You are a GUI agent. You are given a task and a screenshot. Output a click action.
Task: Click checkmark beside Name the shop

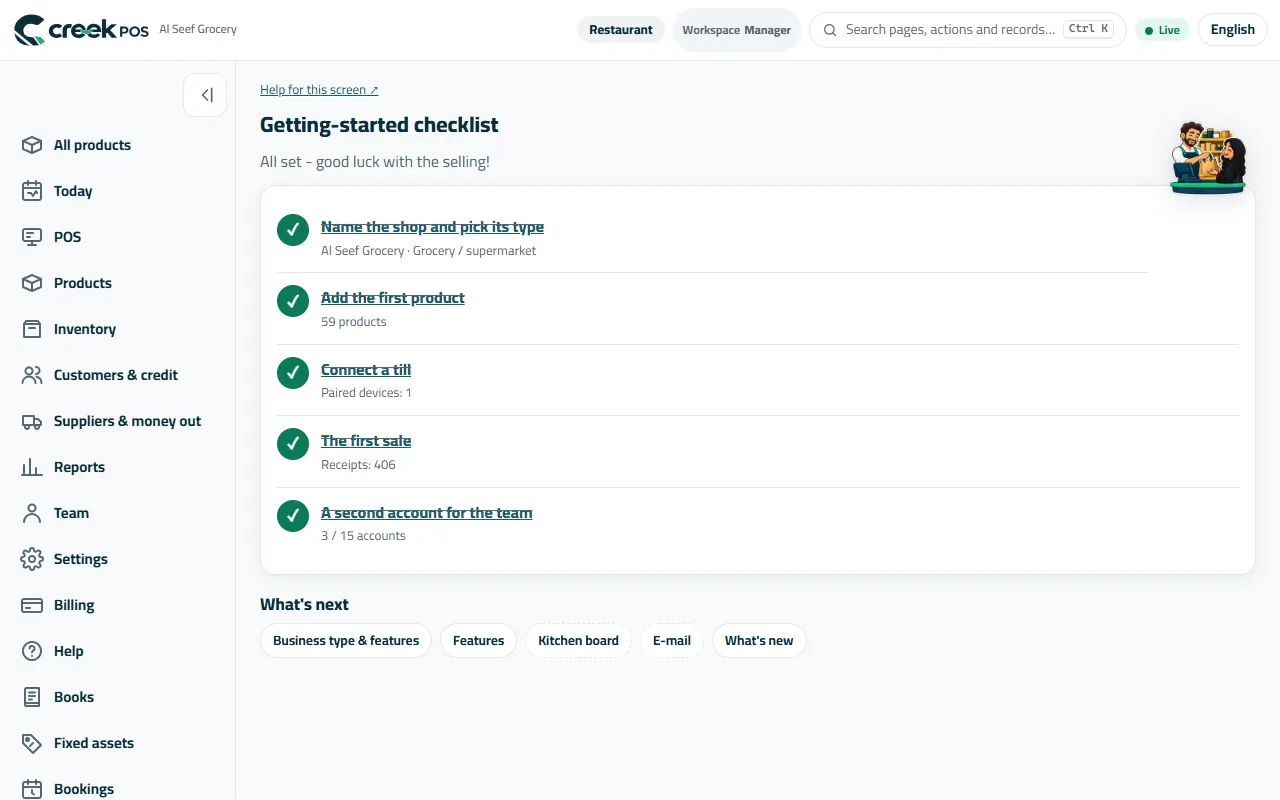293,229
